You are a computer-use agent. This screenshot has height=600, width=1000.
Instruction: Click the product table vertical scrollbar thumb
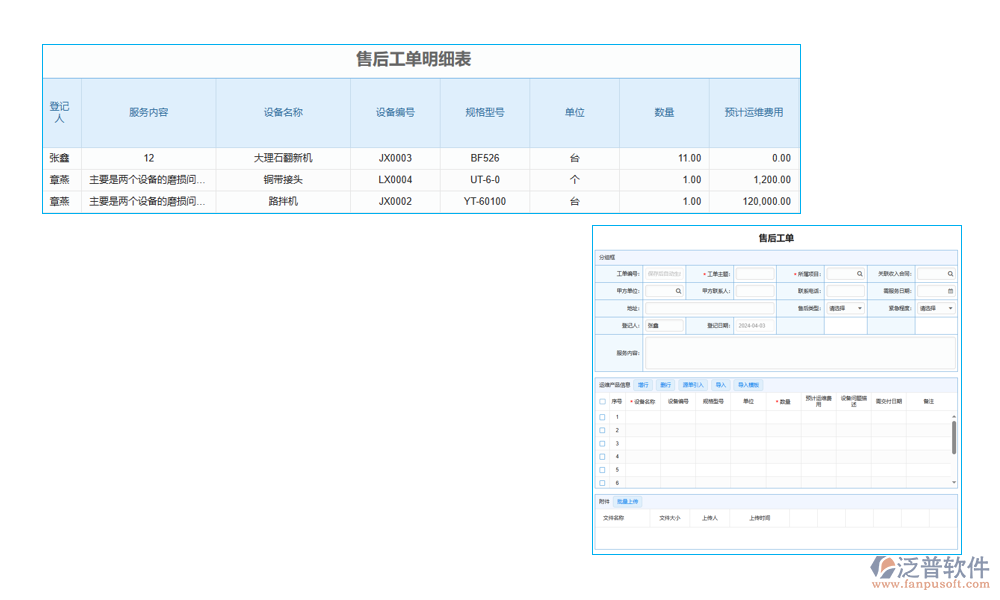point(953,437)
